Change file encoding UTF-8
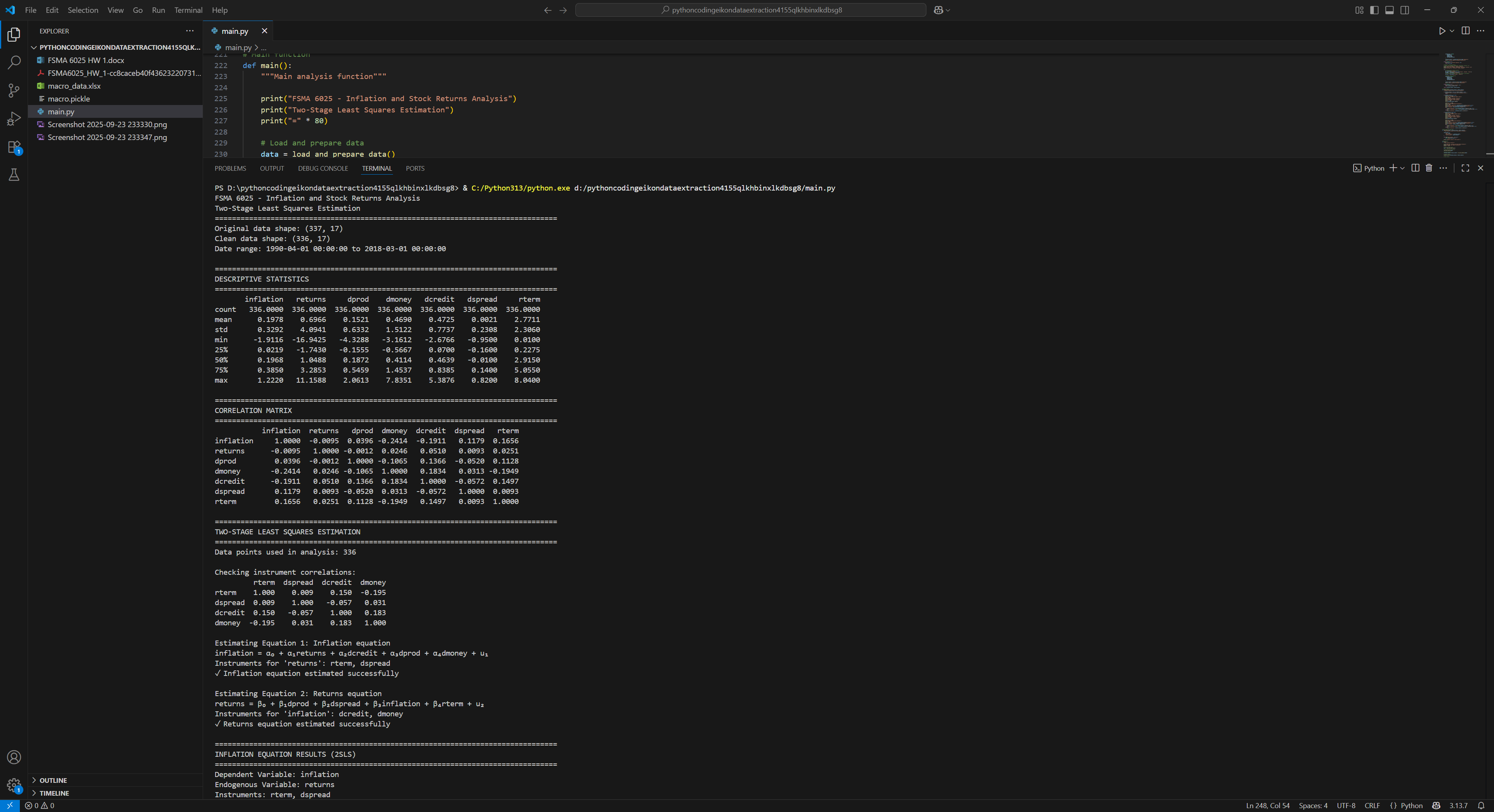Image resolution: width=1494 pixels, height=812 pixels. [x=1346, y=806]
